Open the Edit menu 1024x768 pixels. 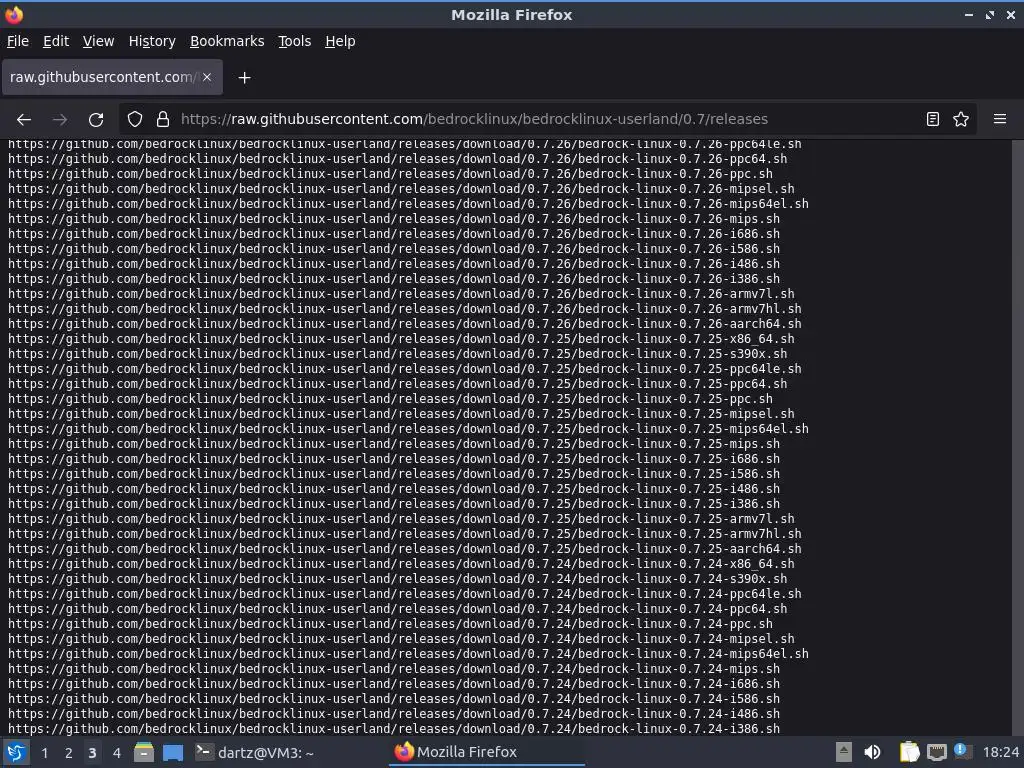pyautogui.click(x=56, y=41)
